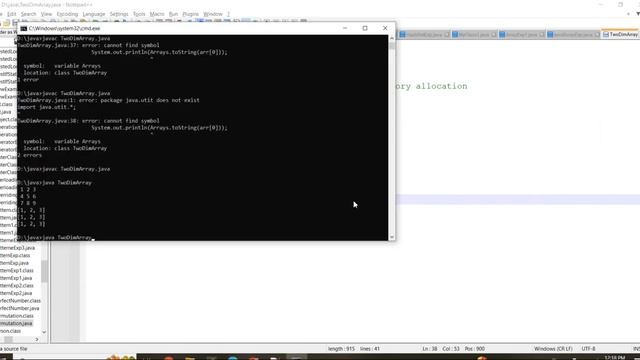The height and width of the screenshot is (360, 640).
Task: Click the '2 errors' line in terminal
Action: [29, 155]
